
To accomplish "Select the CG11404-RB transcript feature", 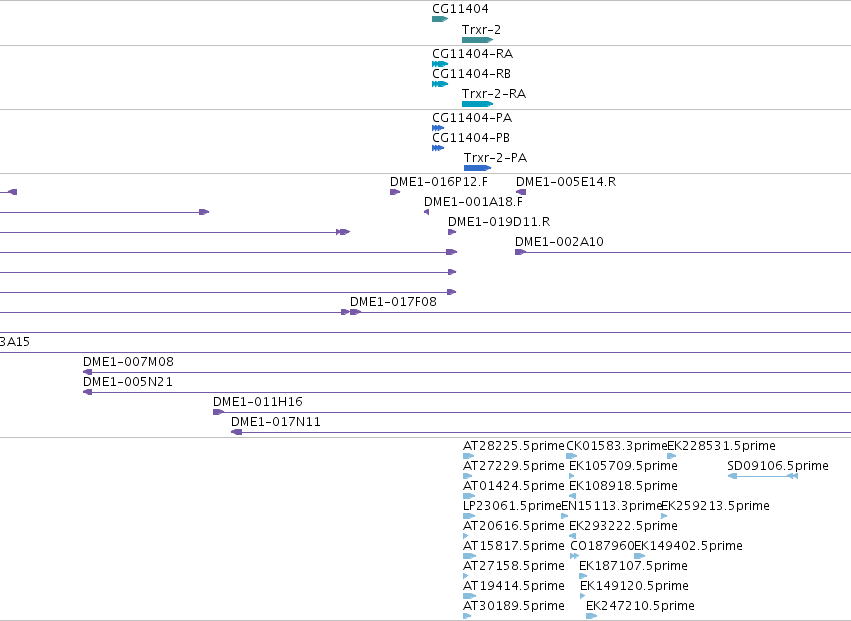I will point(440,84).
